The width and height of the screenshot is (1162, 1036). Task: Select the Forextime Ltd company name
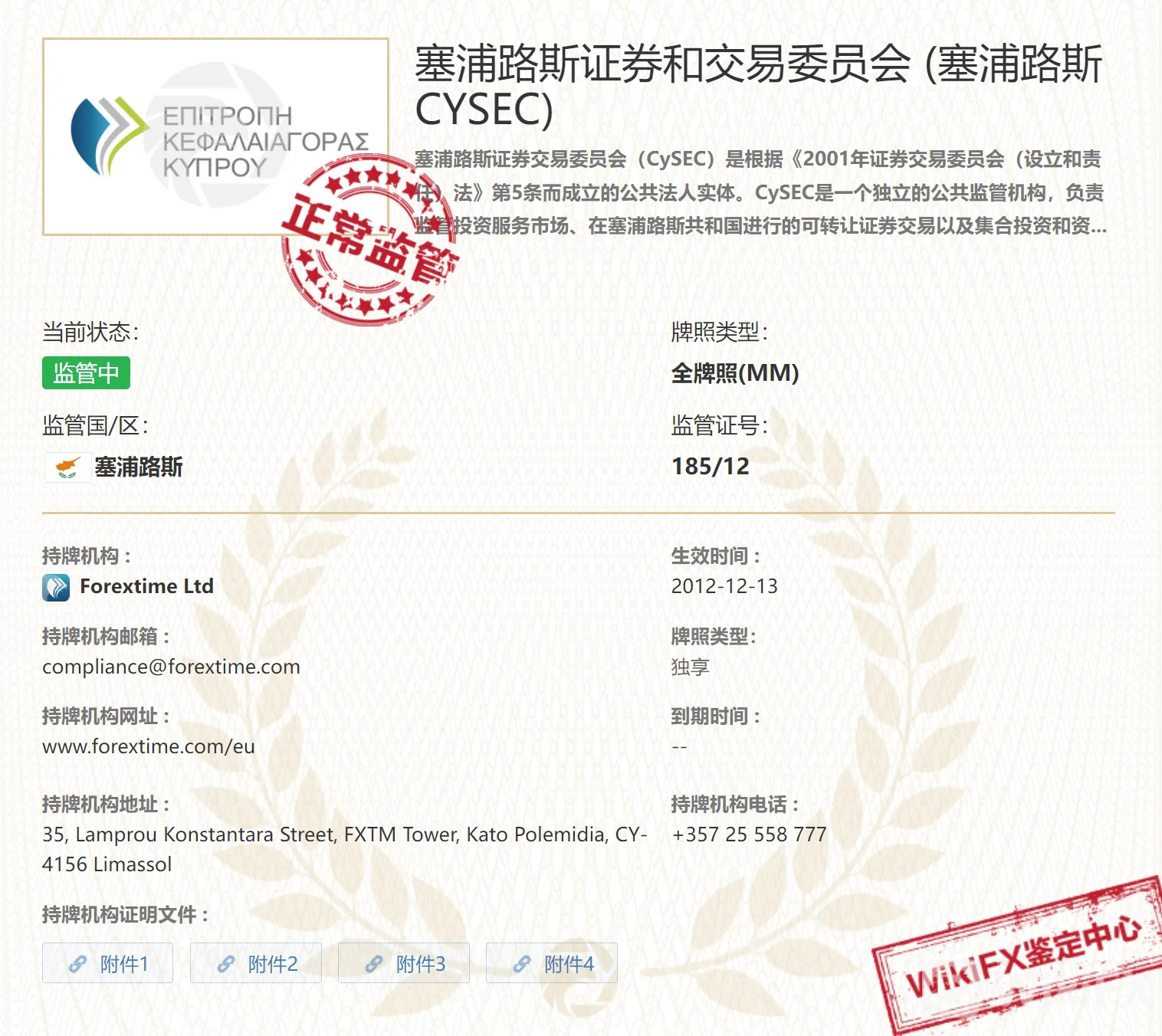tap(146, 586)
